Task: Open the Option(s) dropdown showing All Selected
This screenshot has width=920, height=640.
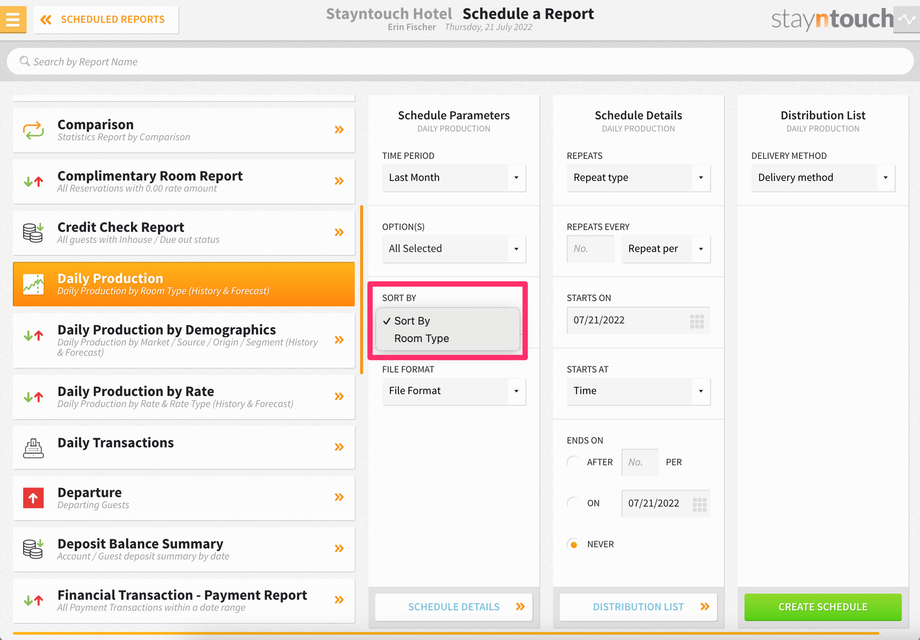Action: 454,249
